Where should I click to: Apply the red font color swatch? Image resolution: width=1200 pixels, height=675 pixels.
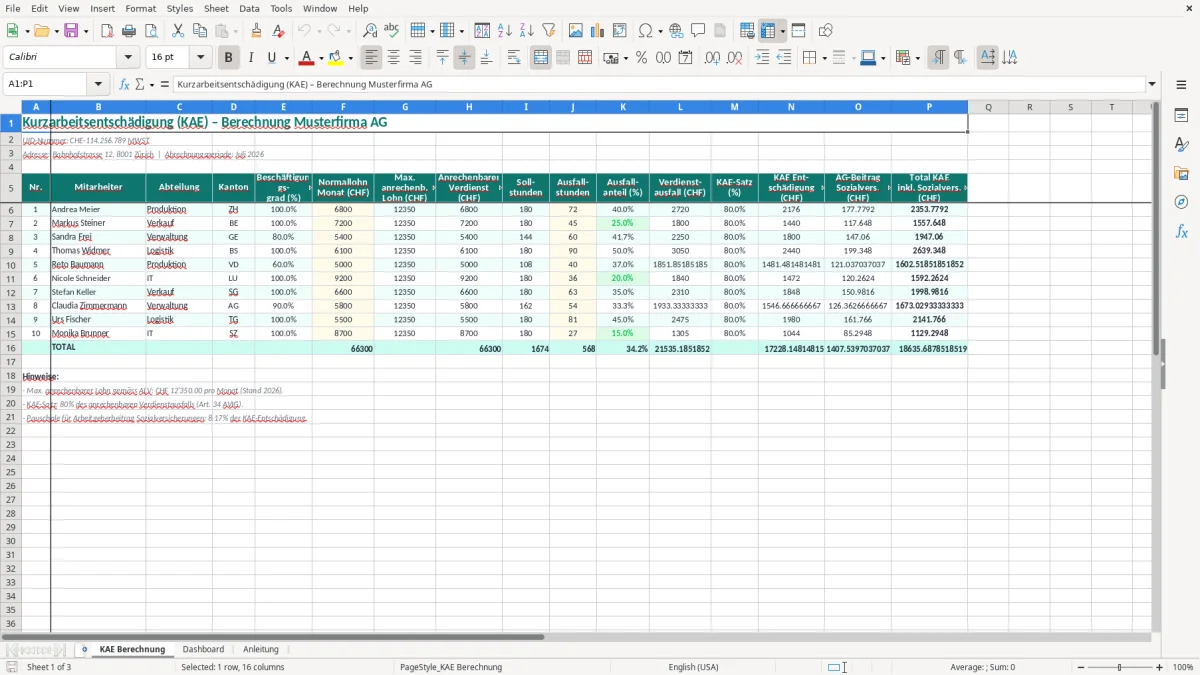(x=307, y=58)
